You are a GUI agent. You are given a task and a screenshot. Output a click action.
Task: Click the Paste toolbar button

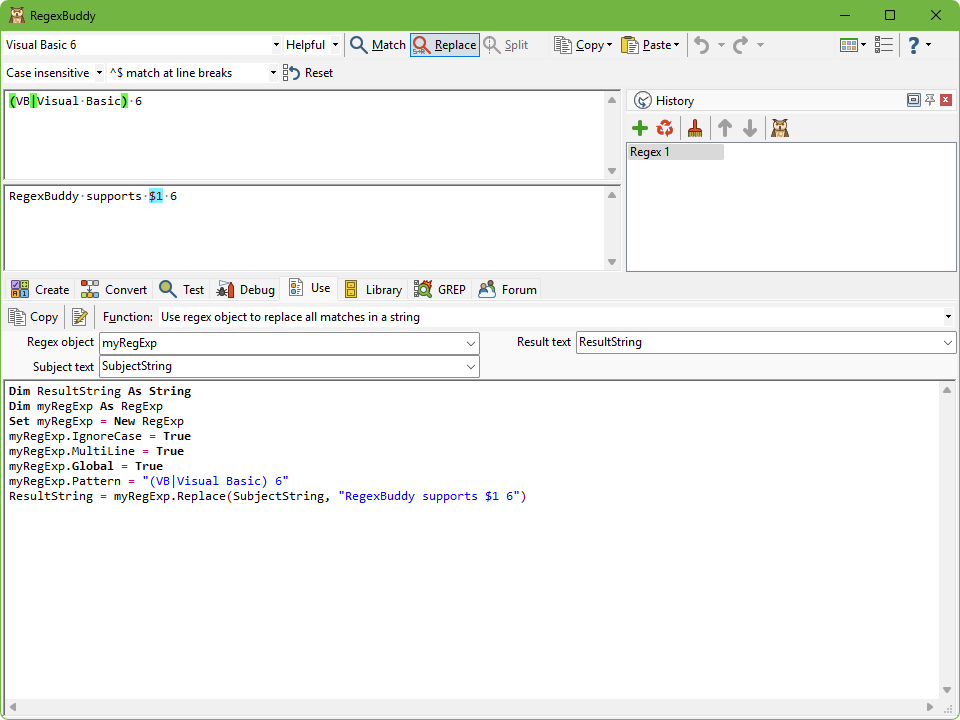645,45
